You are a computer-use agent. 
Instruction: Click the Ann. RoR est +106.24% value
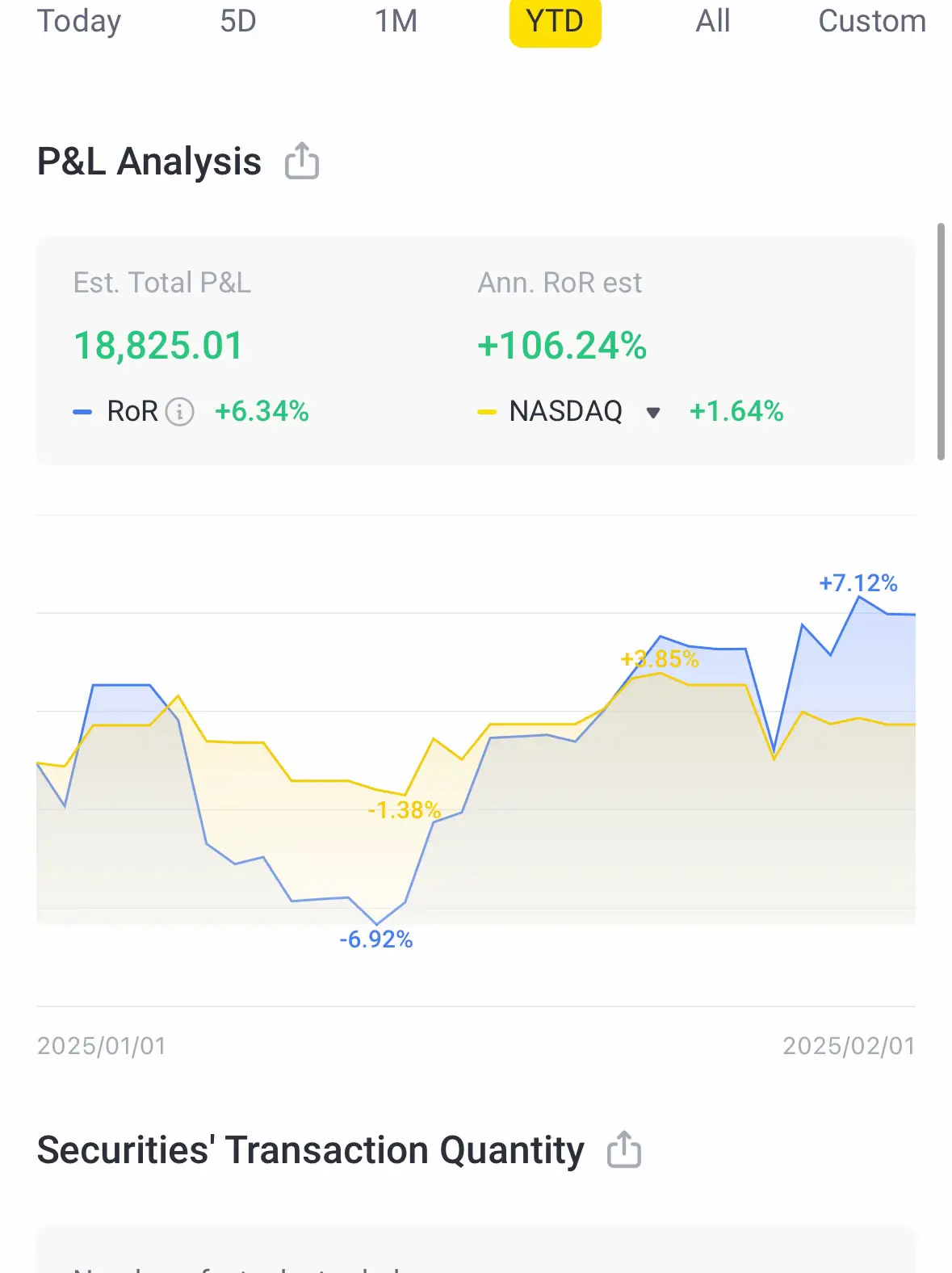point(562,346)
